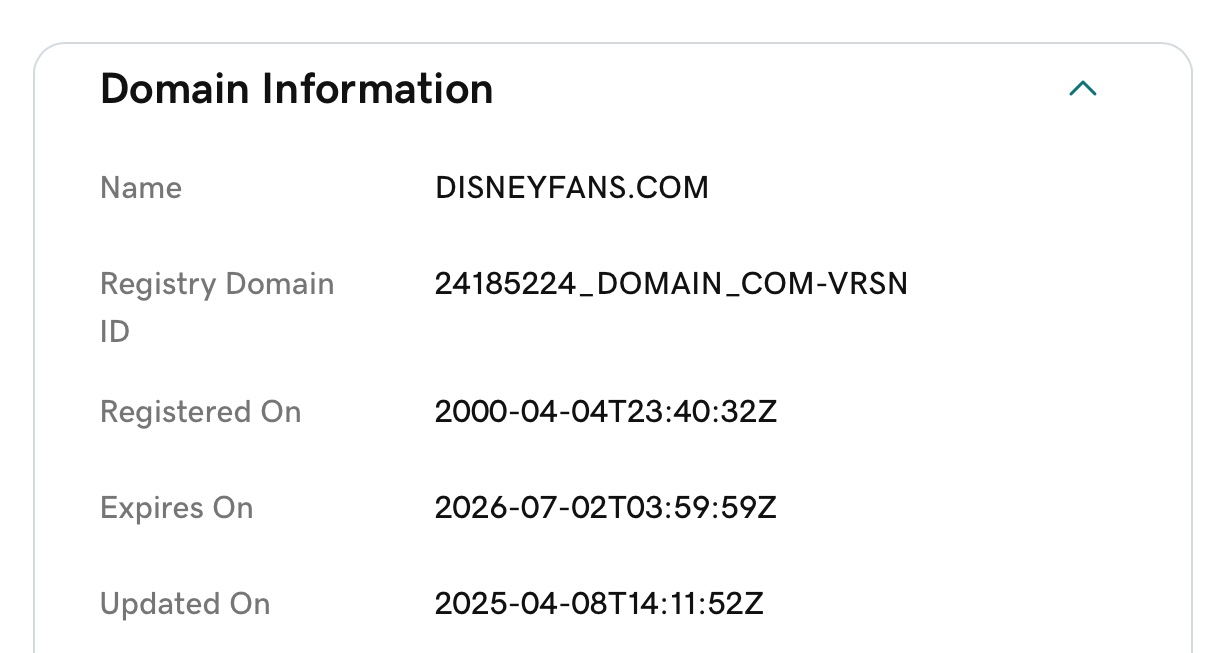
Task: Select the 24185224 number in registry ID
Action: point(506,284)
